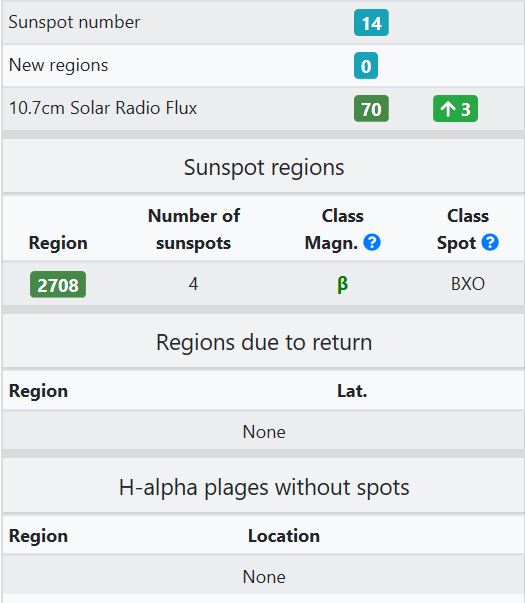The image size is (525, 603).
Task: Click the Class Magn. help question icon
Action: (372, 243)
